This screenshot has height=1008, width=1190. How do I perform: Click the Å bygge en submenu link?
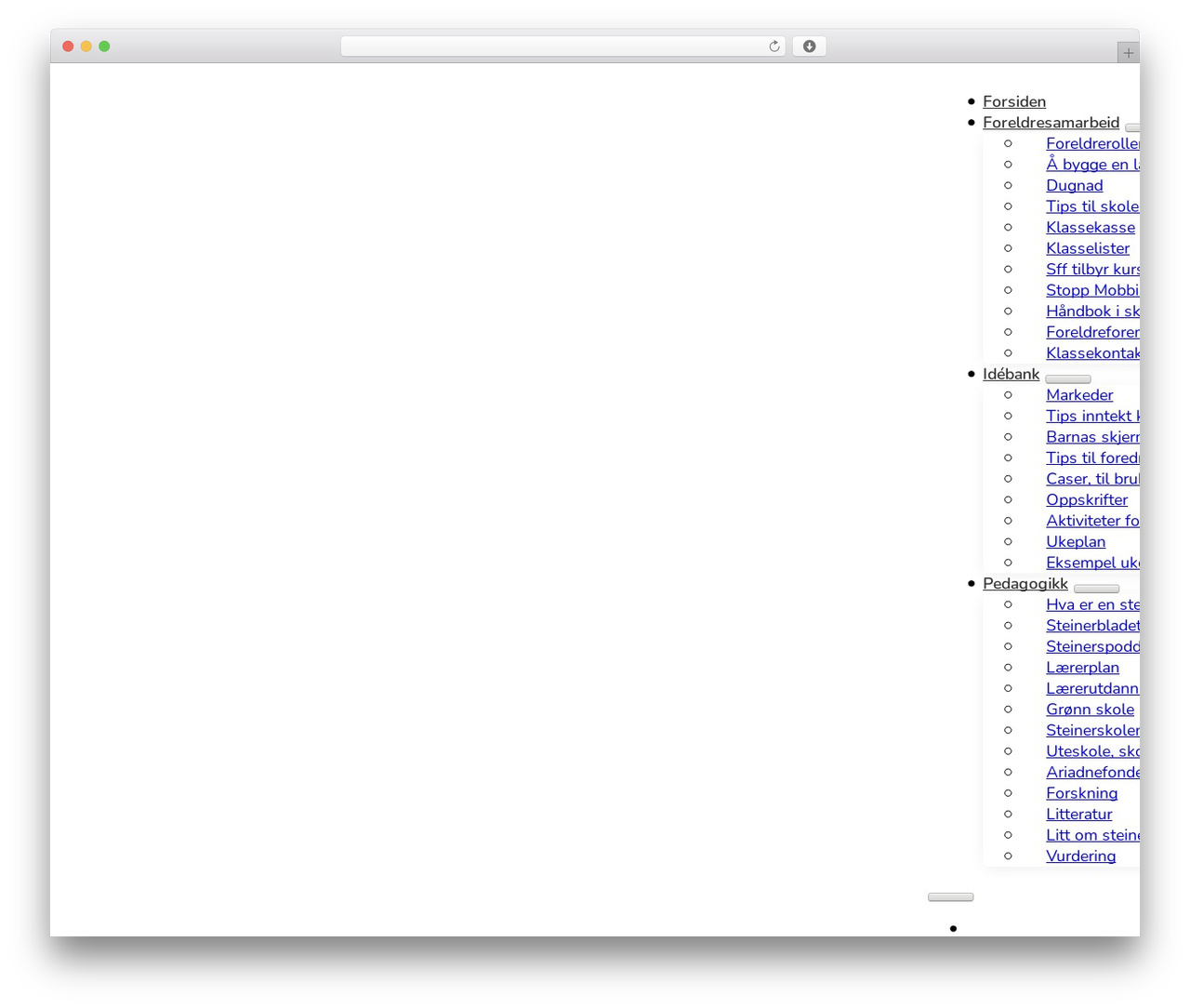click(1092, 165)
